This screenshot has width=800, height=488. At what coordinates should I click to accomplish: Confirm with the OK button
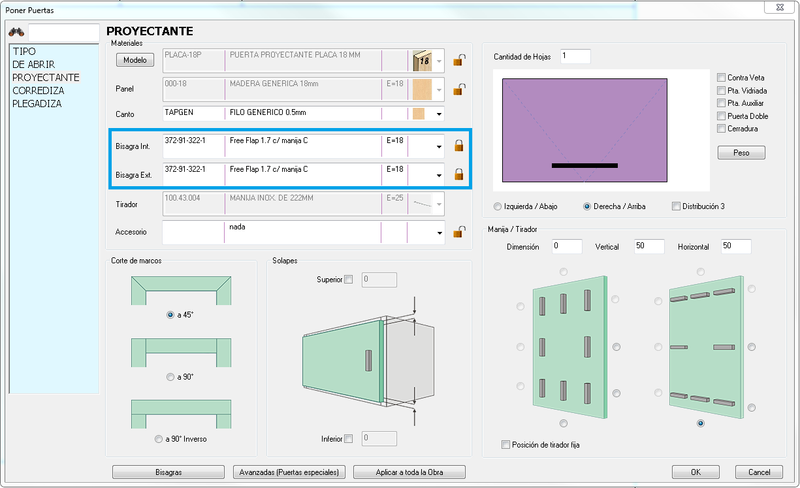click(695, 472)
